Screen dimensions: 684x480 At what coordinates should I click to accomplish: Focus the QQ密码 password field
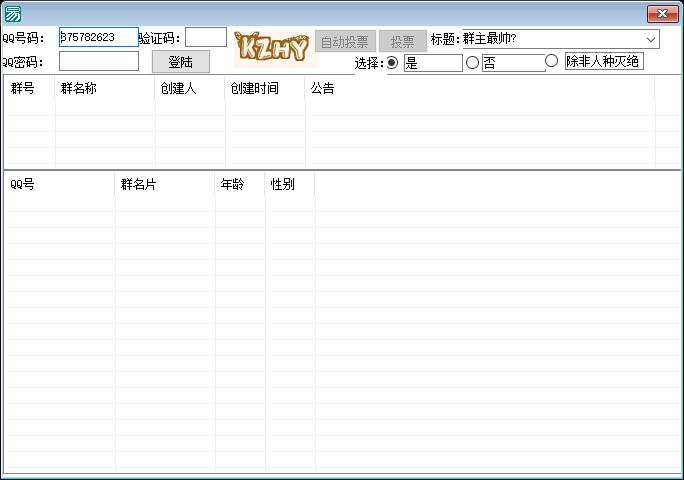[x=99, y=61]
